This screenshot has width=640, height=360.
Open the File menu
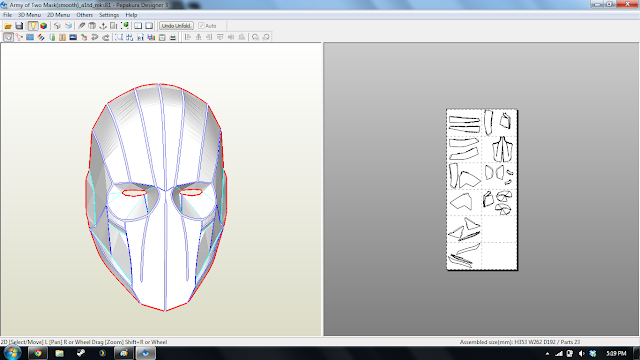pos(7,15)
